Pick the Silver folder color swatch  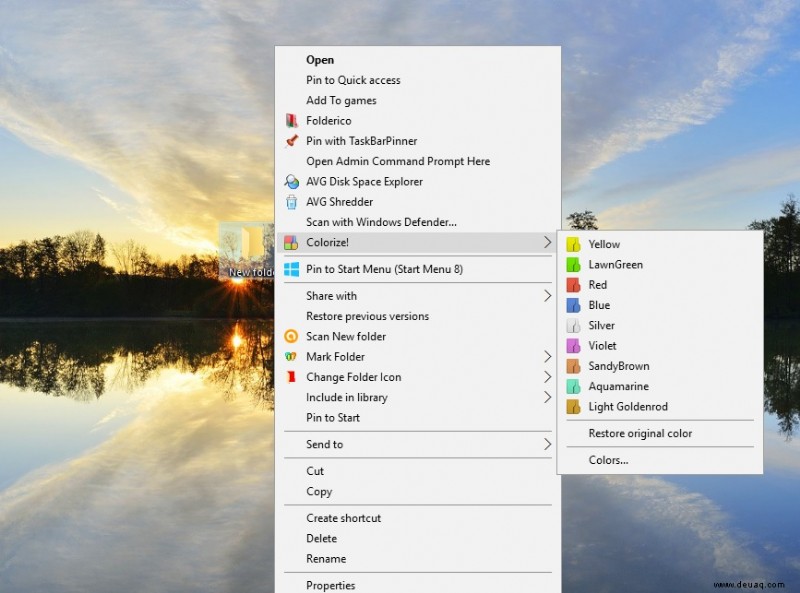(x=573, y=326)
